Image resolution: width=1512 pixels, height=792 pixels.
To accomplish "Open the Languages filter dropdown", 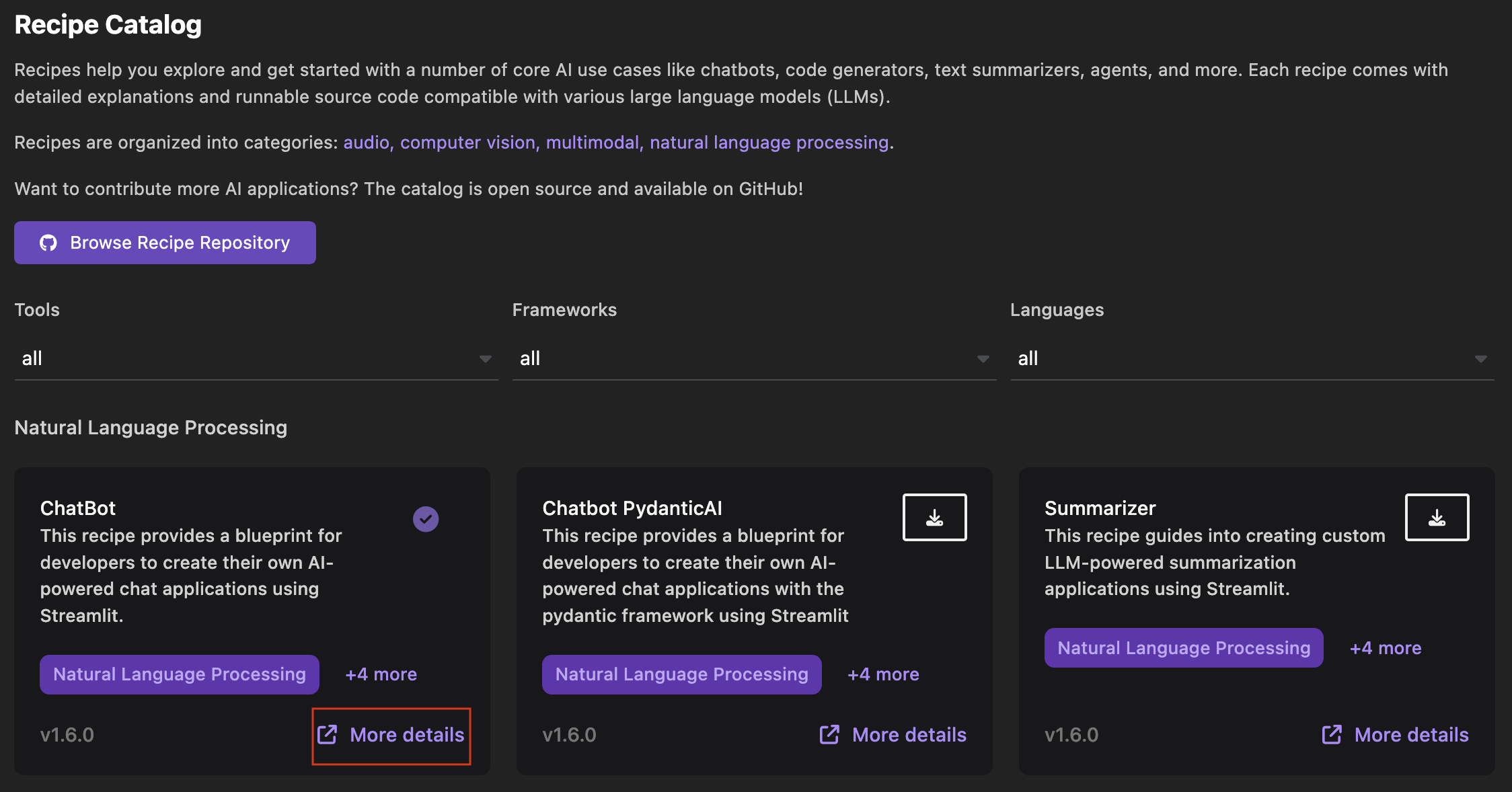I will [x=1251, y=358].
